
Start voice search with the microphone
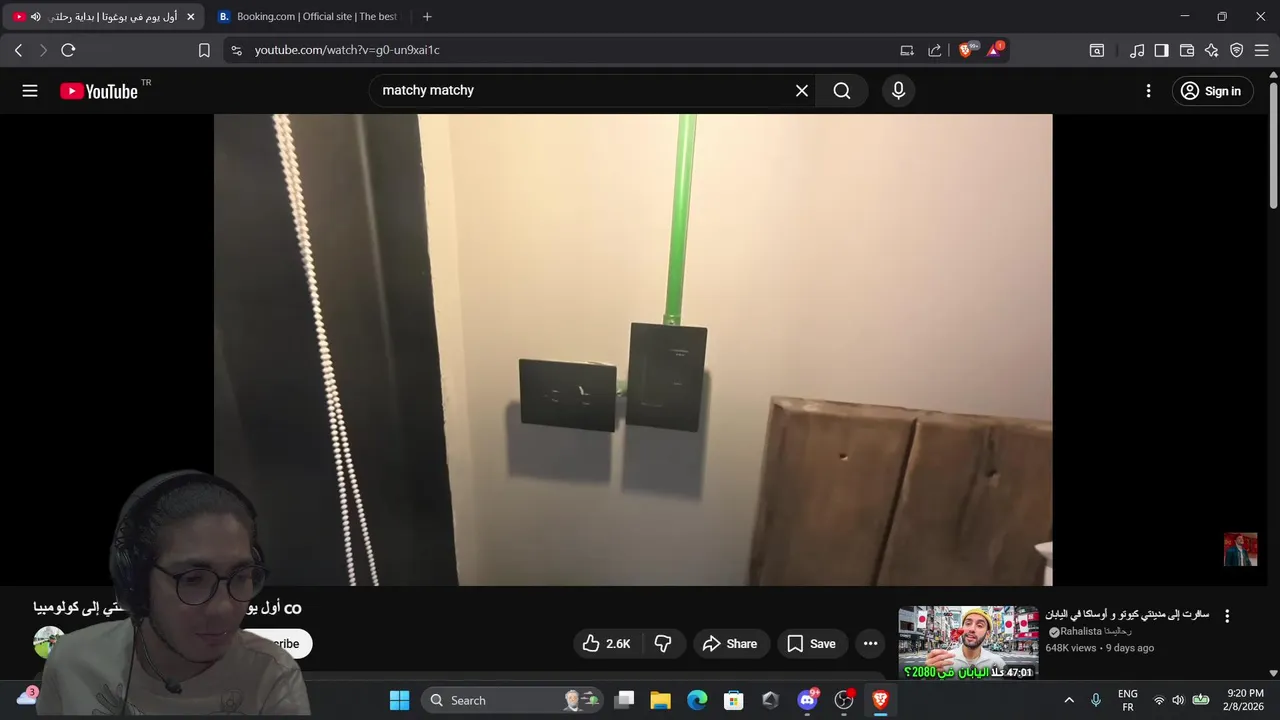click(x=898, y=91)
